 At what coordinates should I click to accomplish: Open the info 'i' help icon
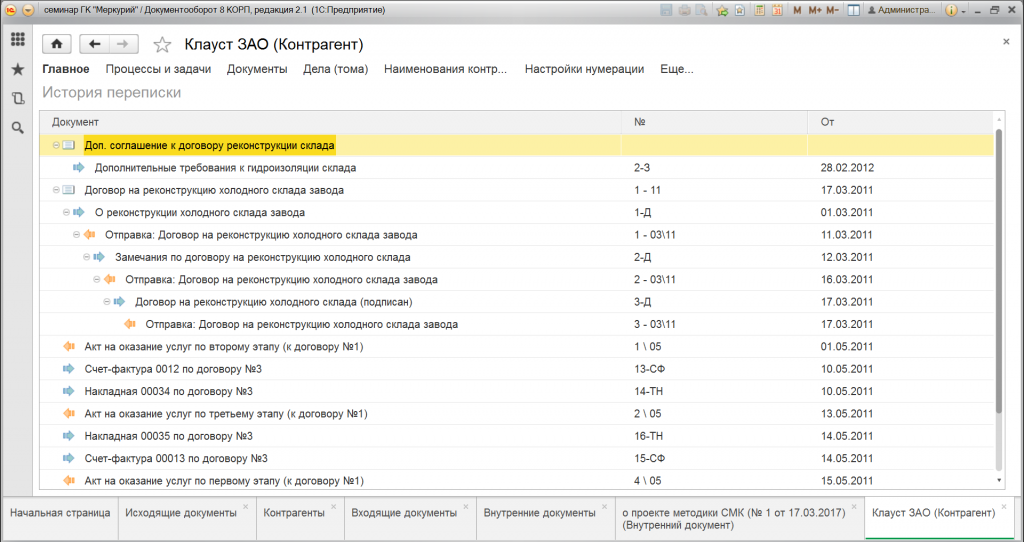(951, 10)
